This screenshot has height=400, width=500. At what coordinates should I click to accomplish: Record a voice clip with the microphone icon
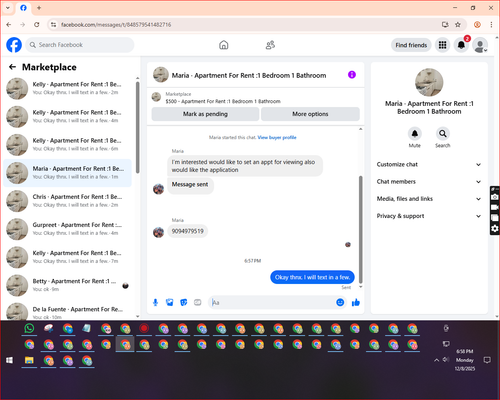(x=155, y=302)
